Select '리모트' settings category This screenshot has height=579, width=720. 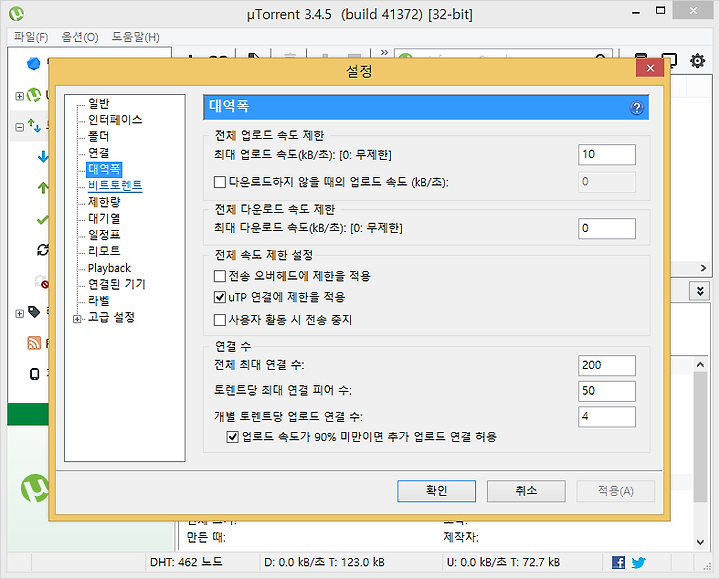point(104,251)
